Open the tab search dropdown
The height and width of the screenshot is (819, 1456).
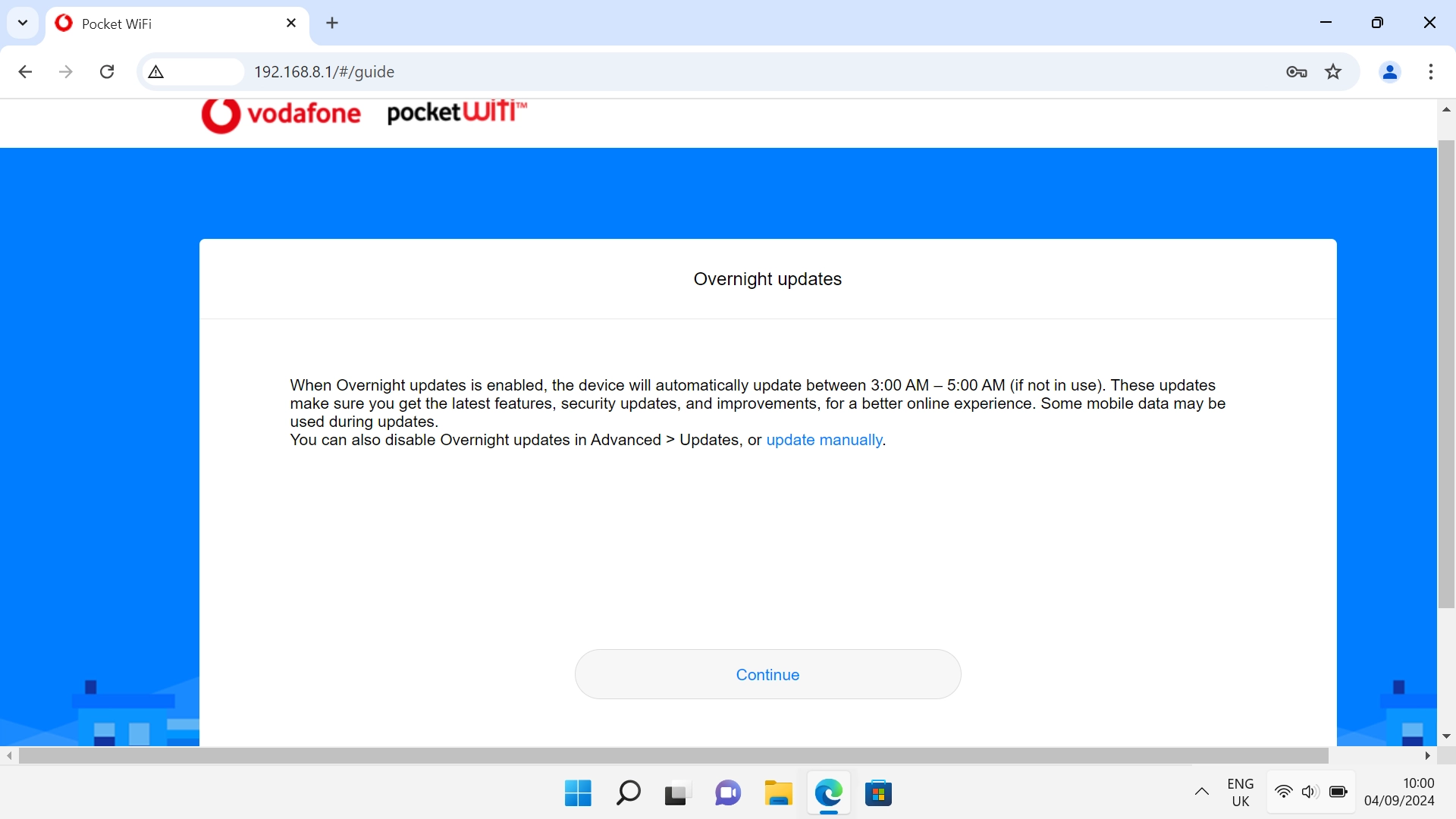[22, 23]
